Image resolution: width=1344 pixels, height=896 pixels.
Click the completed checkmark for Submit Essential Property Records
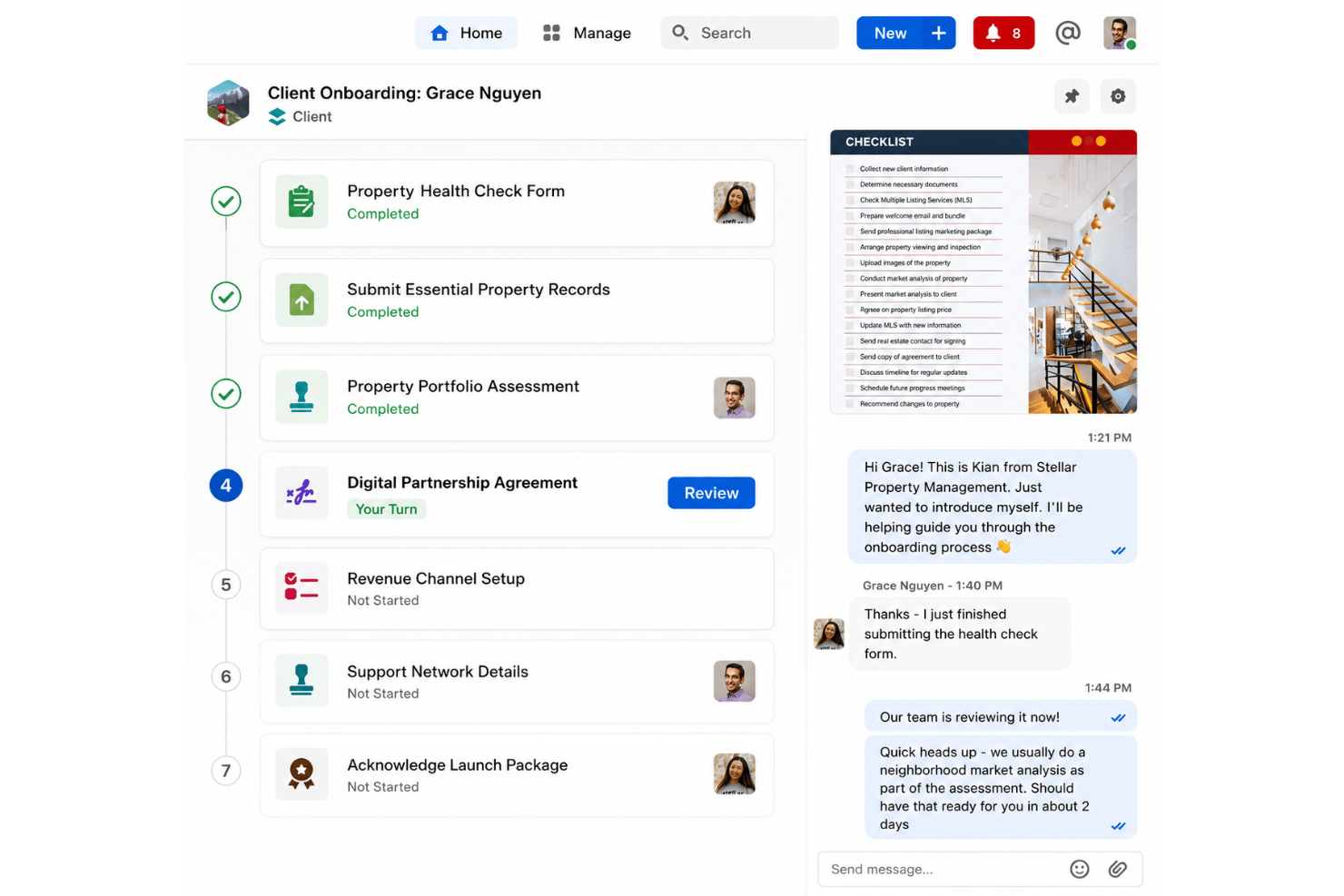coord(226,297)
